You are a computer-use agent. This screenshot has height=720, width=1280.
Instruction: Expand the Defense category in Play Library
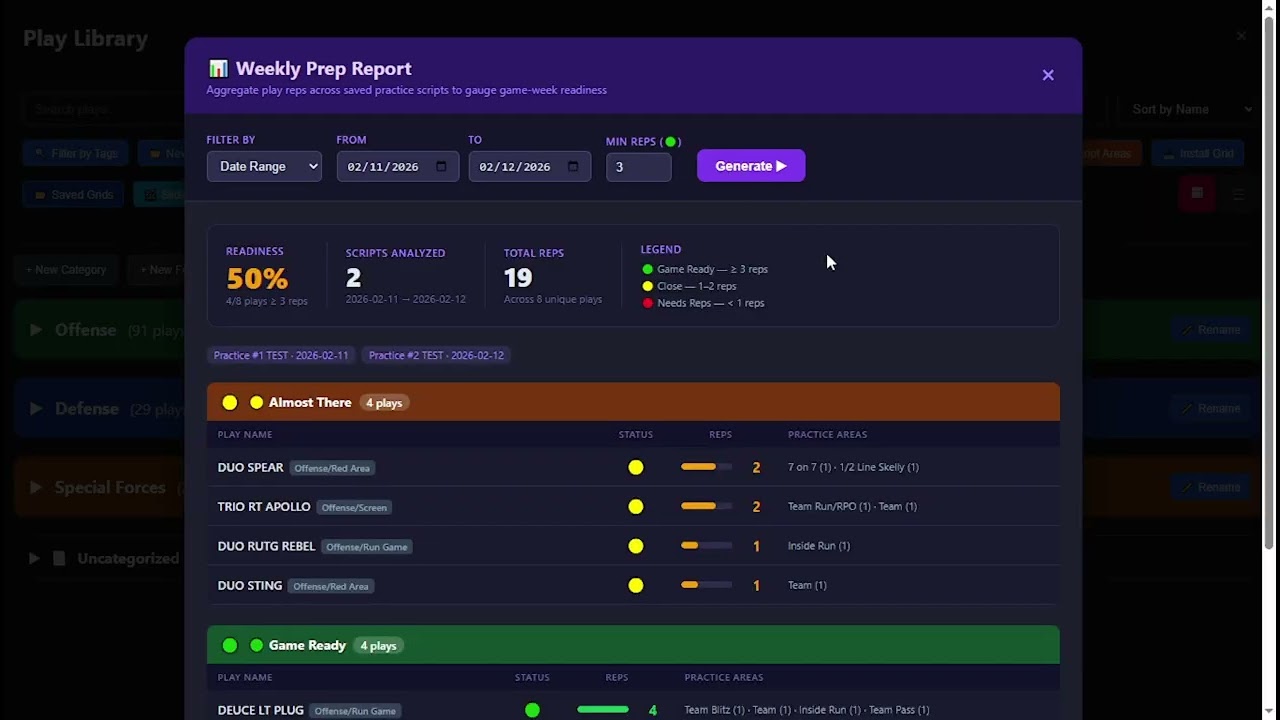tap(36, 409)
